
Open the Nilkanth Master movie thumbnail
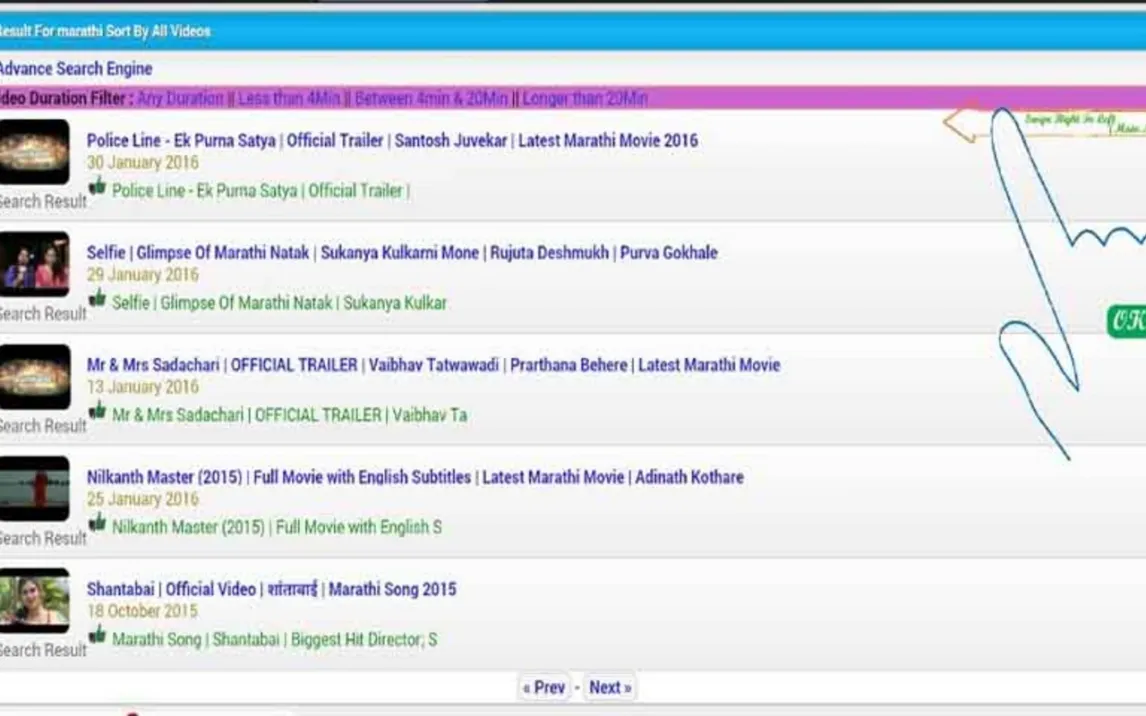tap(34, 488)
